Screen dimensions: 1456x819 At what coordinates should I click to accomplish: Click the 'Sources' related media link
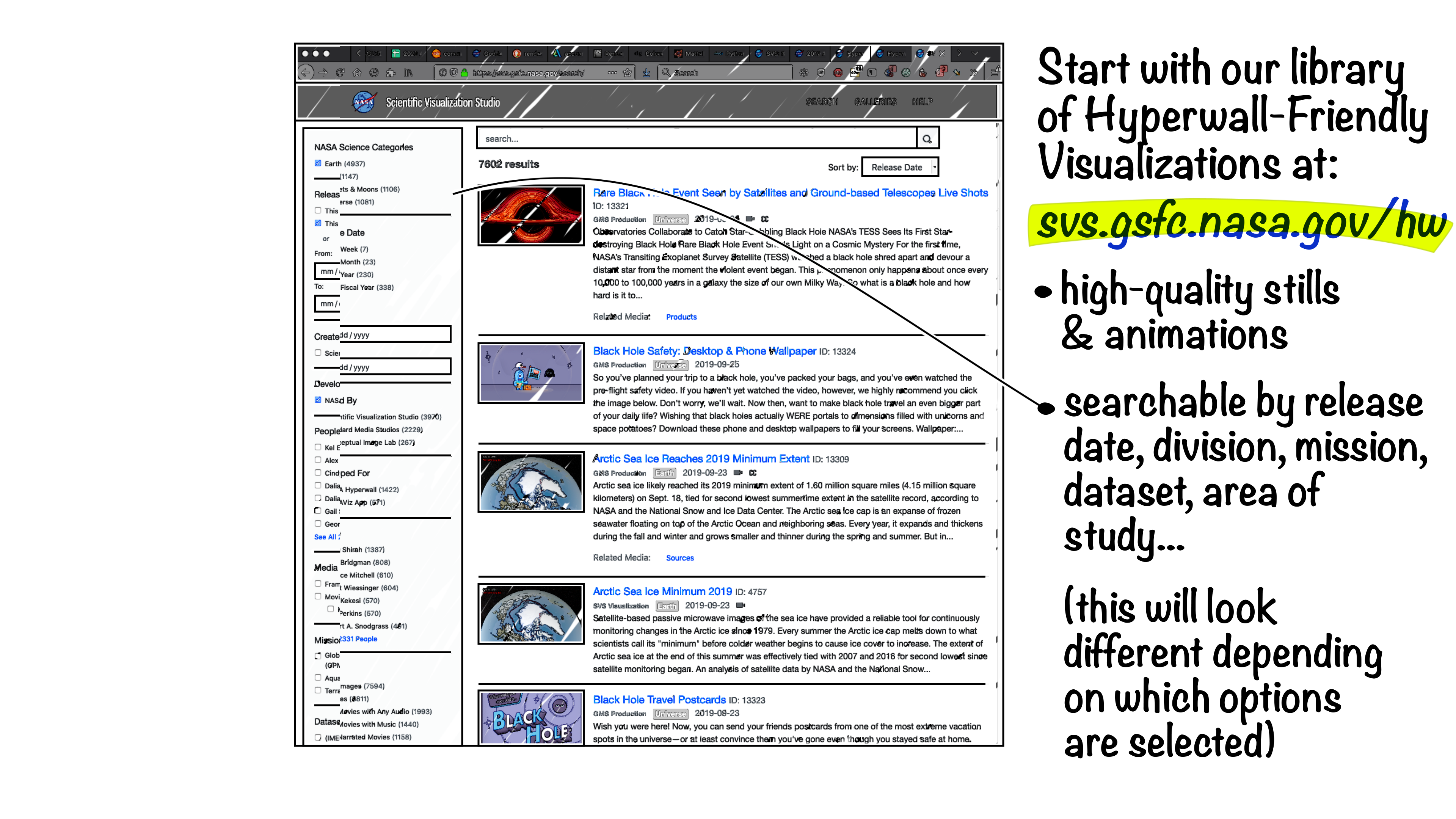coord(679,558)
